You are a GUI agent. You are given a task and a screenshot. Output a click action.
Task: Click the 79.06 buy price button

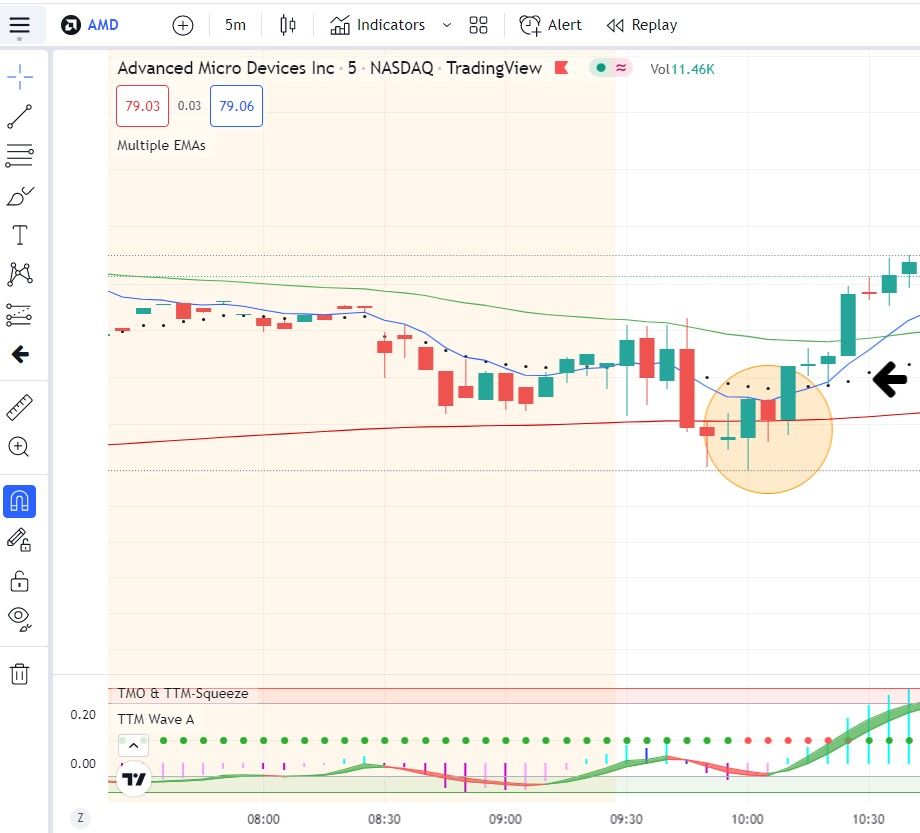[x=236, y=106]
